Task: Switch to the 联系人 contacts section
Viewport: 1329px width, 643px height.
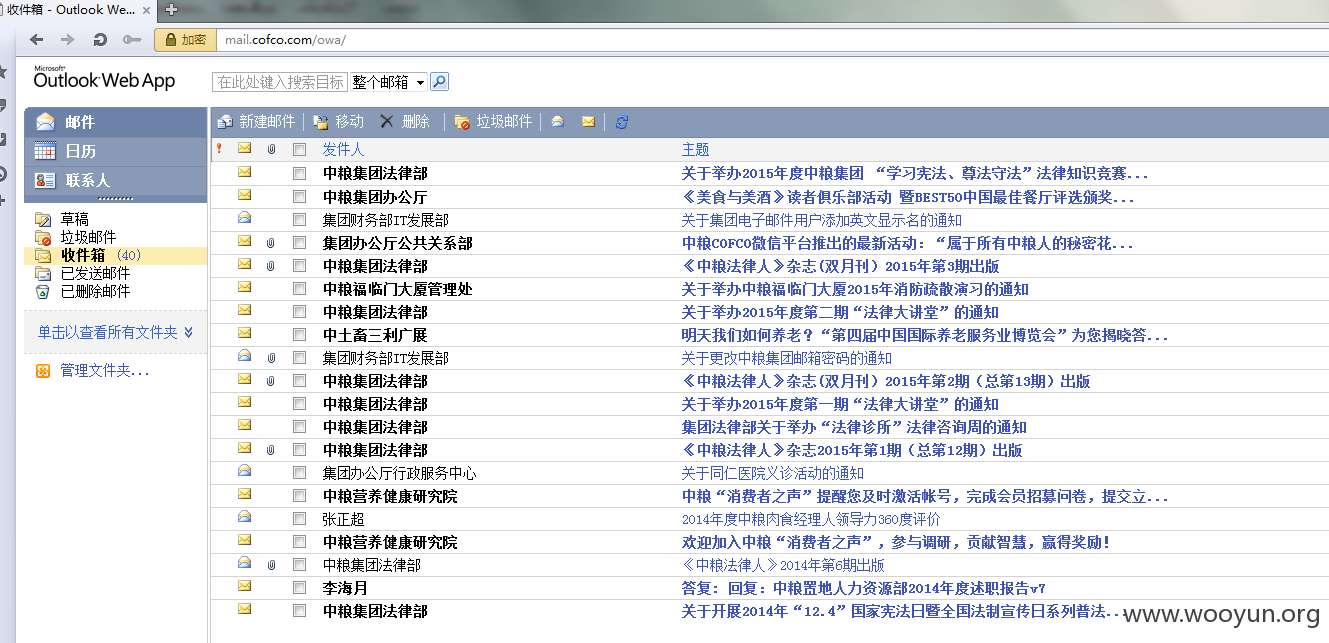Action: 116,180
